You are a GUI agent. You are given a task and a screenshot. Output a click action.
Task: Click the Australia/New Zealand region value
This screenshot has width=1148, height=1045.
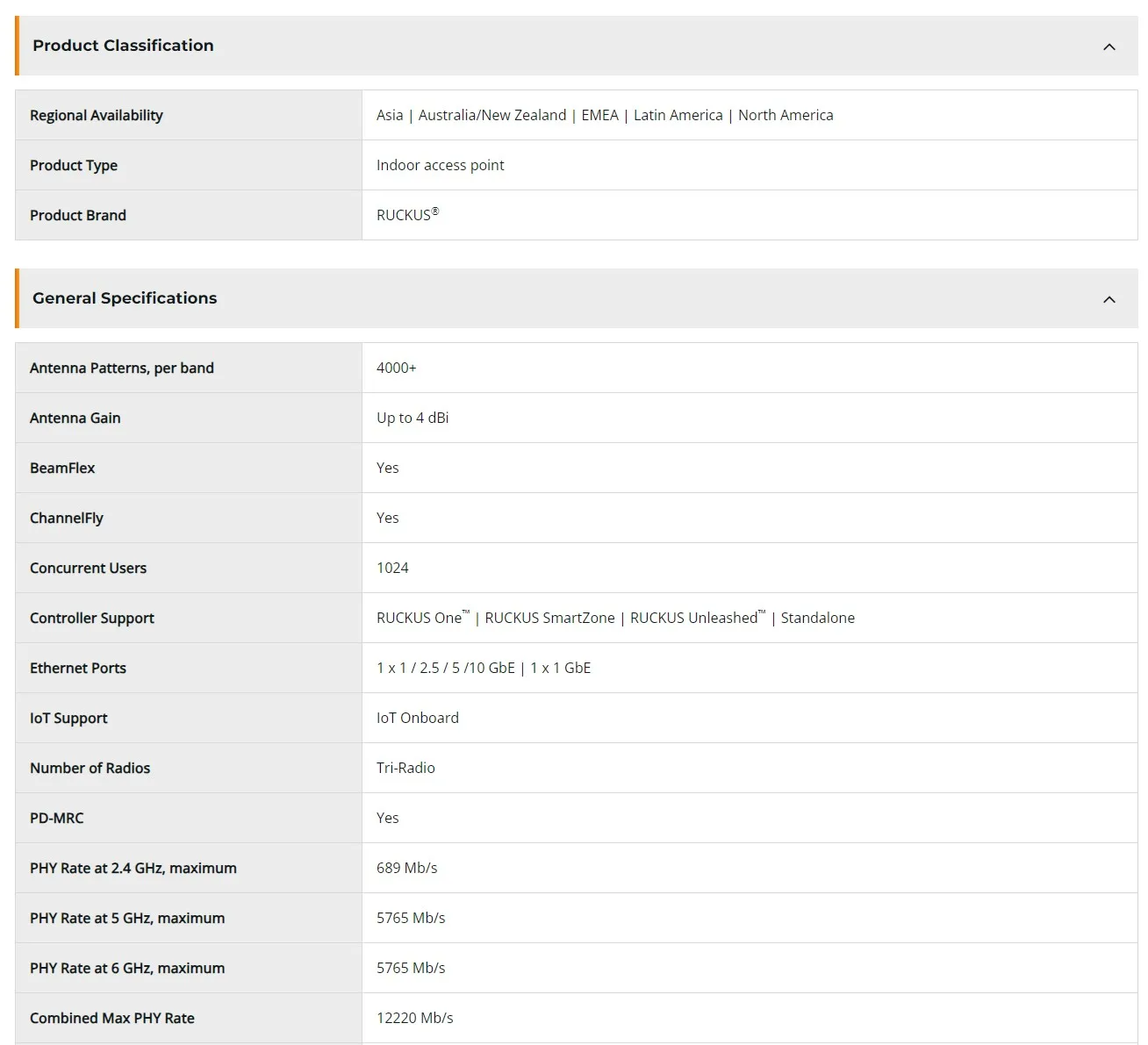tap(492, 115)
